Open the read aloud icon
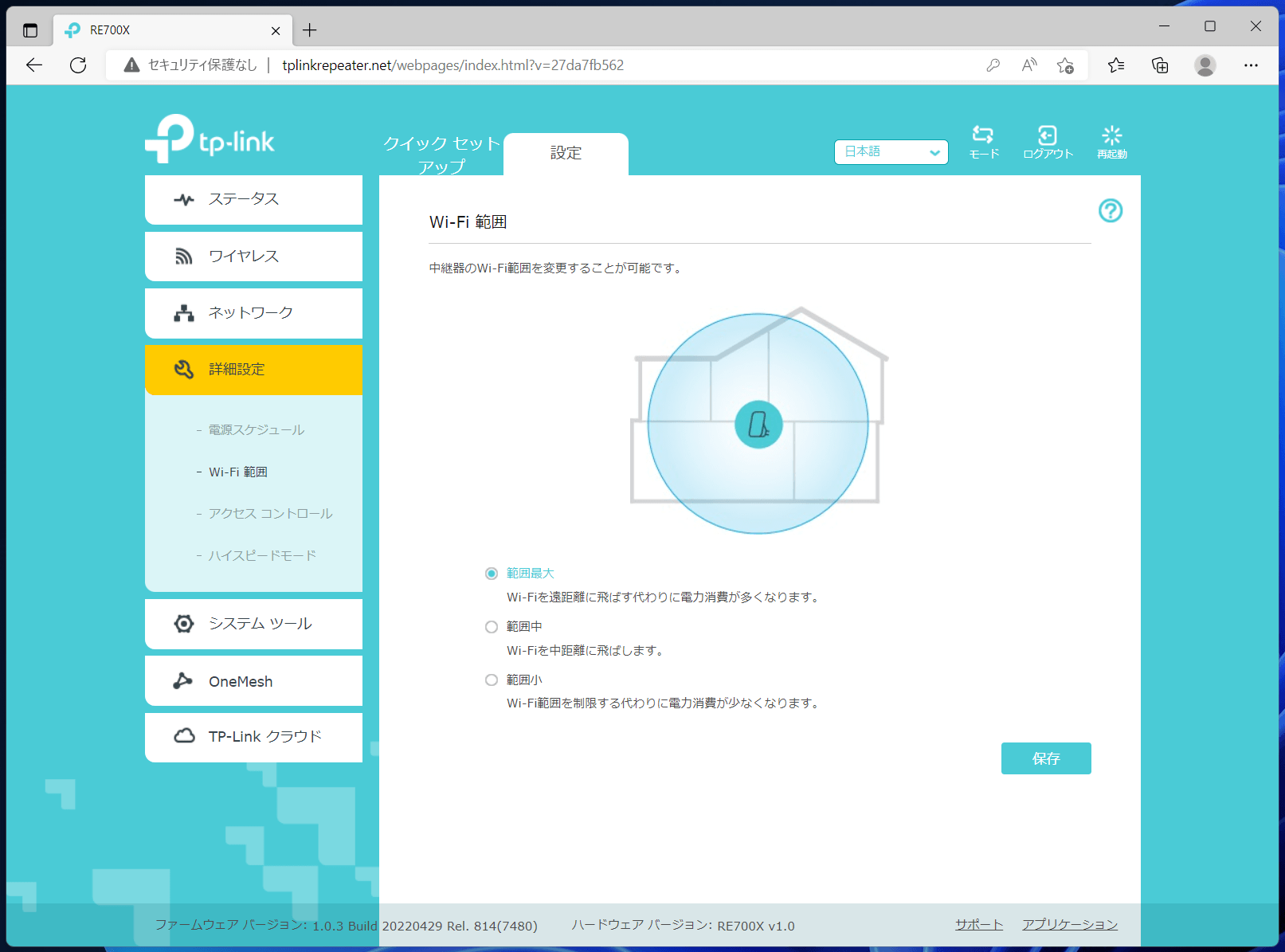 (x=1029, y=65)
